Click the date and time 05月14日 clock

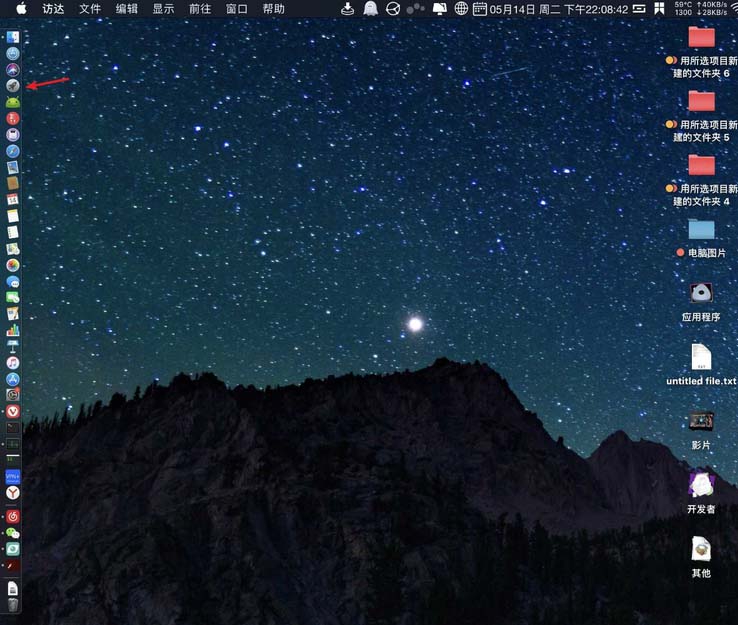pyautogui.click(x=558, y=9)
